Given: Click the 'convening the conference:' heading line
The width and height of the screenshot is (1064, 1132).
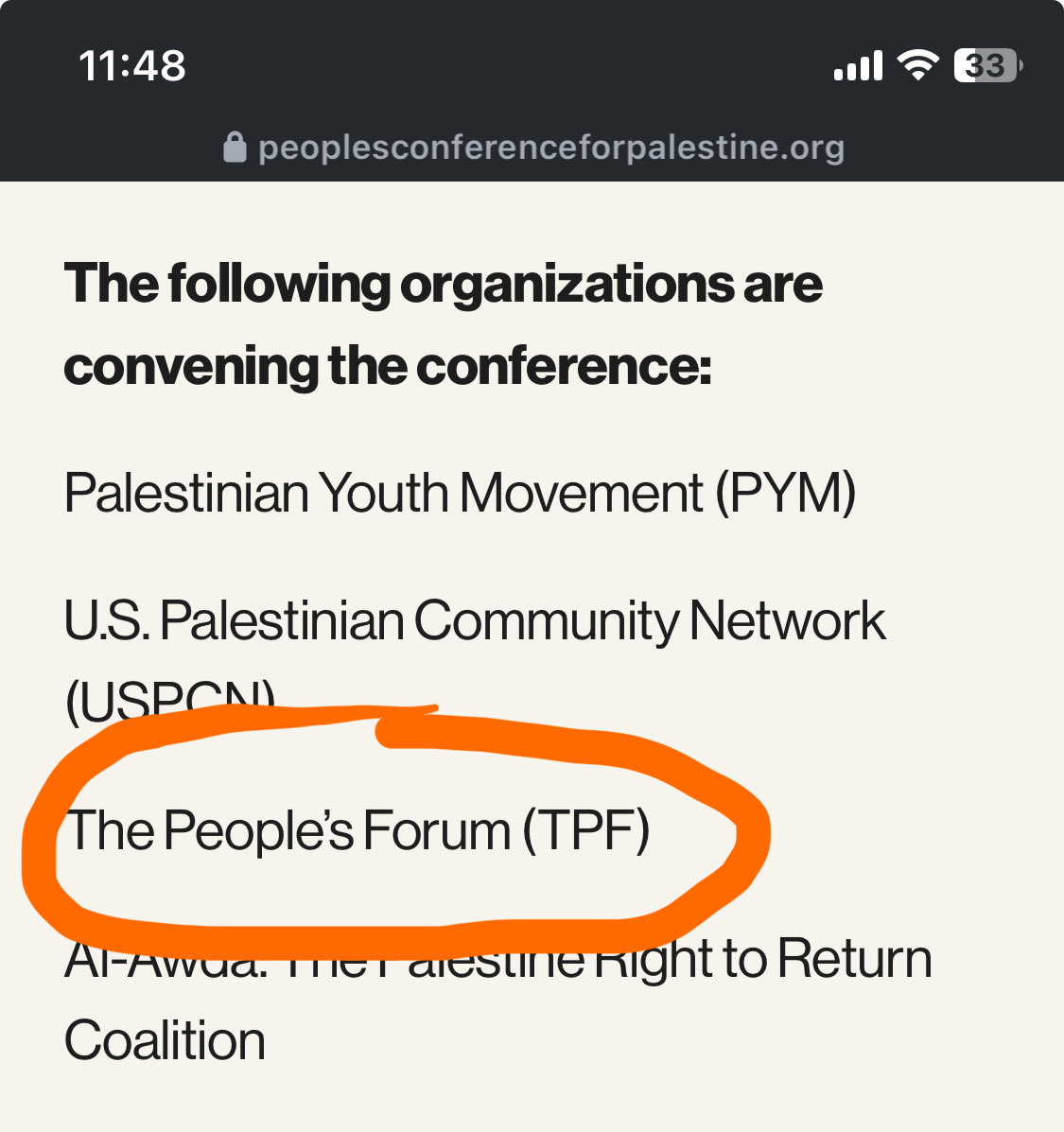Looking at the screenshot, I should [x=388, y=366].
